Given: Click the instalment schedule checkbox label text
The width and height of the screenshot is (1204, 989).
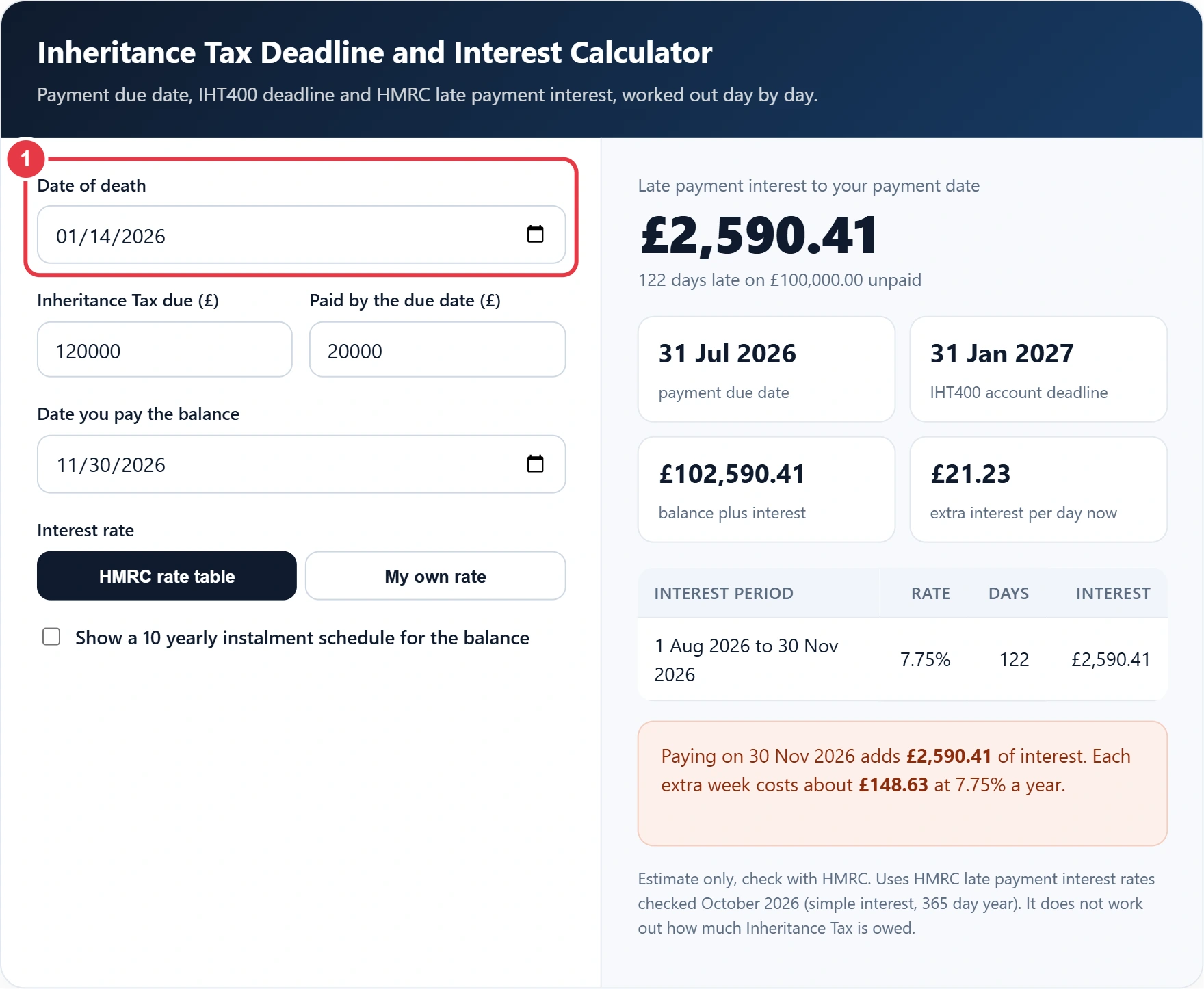Looking at the screenshot, I should pyautogui.click(x=302, y=637).
